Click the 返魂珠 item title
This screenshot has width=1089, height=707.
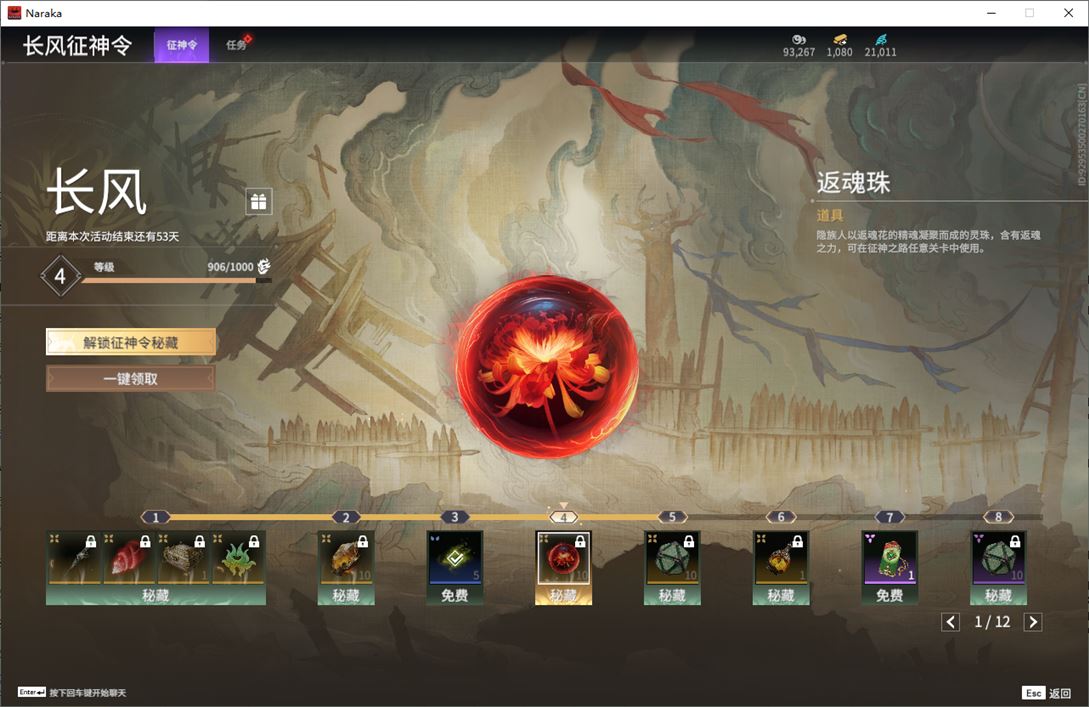(x=854, y=183)
